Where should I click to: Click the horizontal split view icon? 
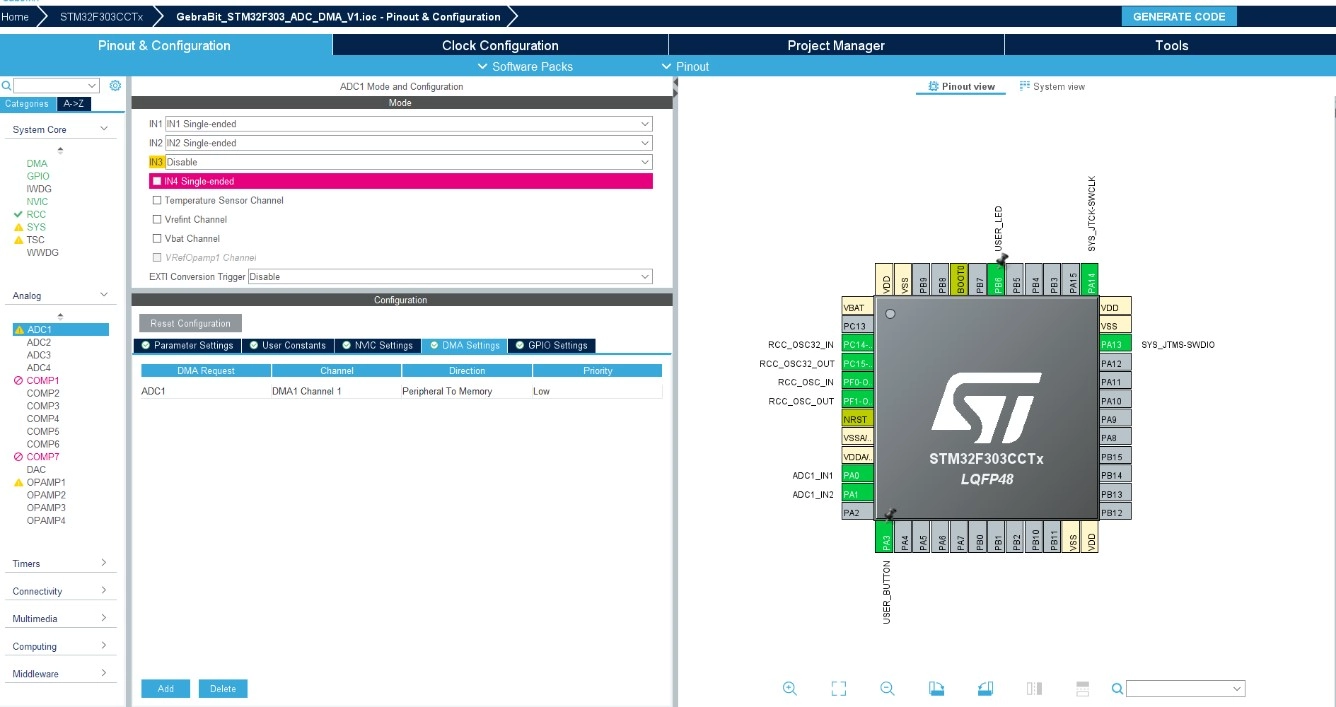(1081, 688)
